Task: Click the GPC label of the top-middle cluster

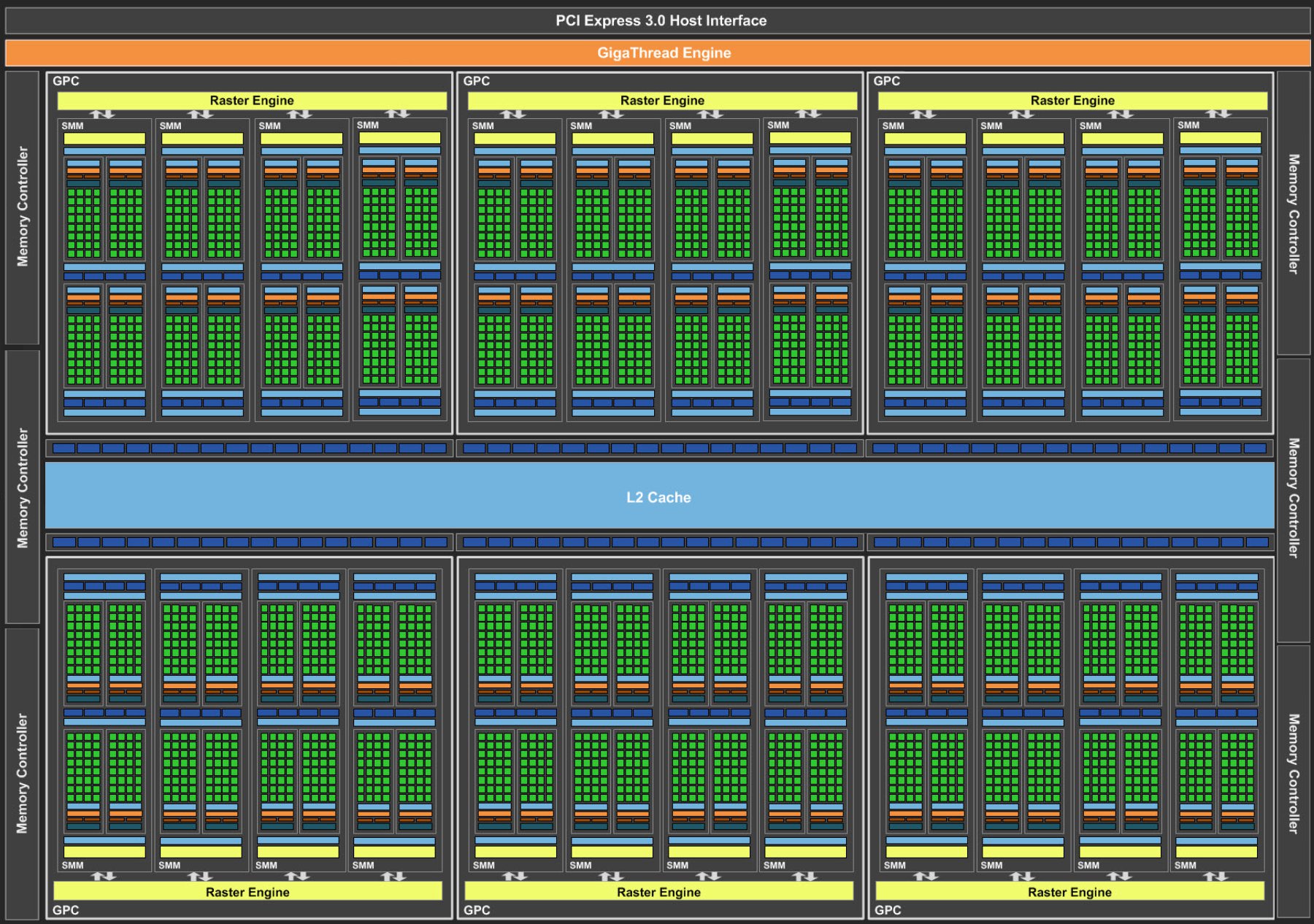Action: 477,81
